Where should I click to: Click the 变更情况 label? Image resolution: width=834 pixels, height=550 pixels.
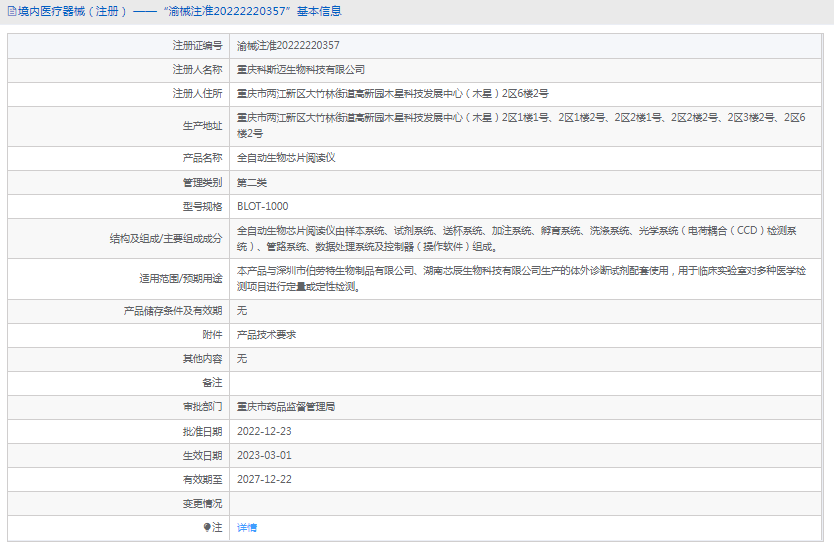point(202,503)
